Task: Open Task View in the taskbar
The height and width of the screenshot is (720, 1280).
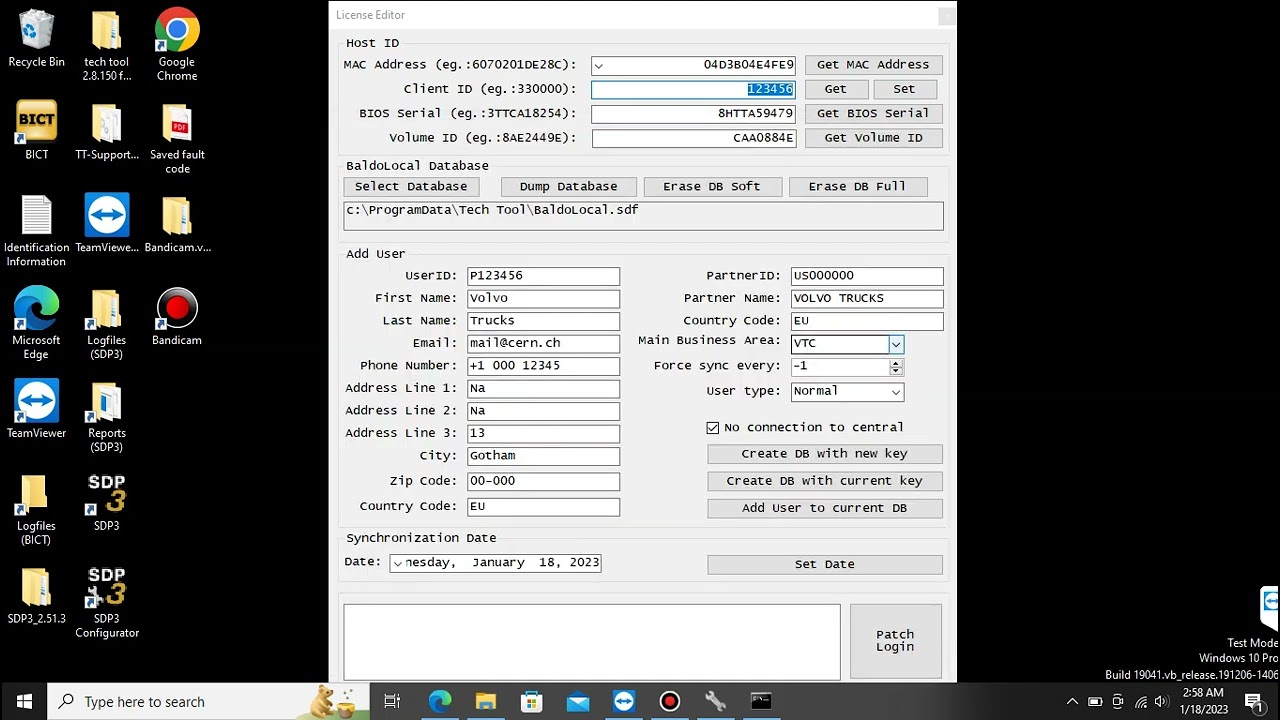Action: click(392, 701)
